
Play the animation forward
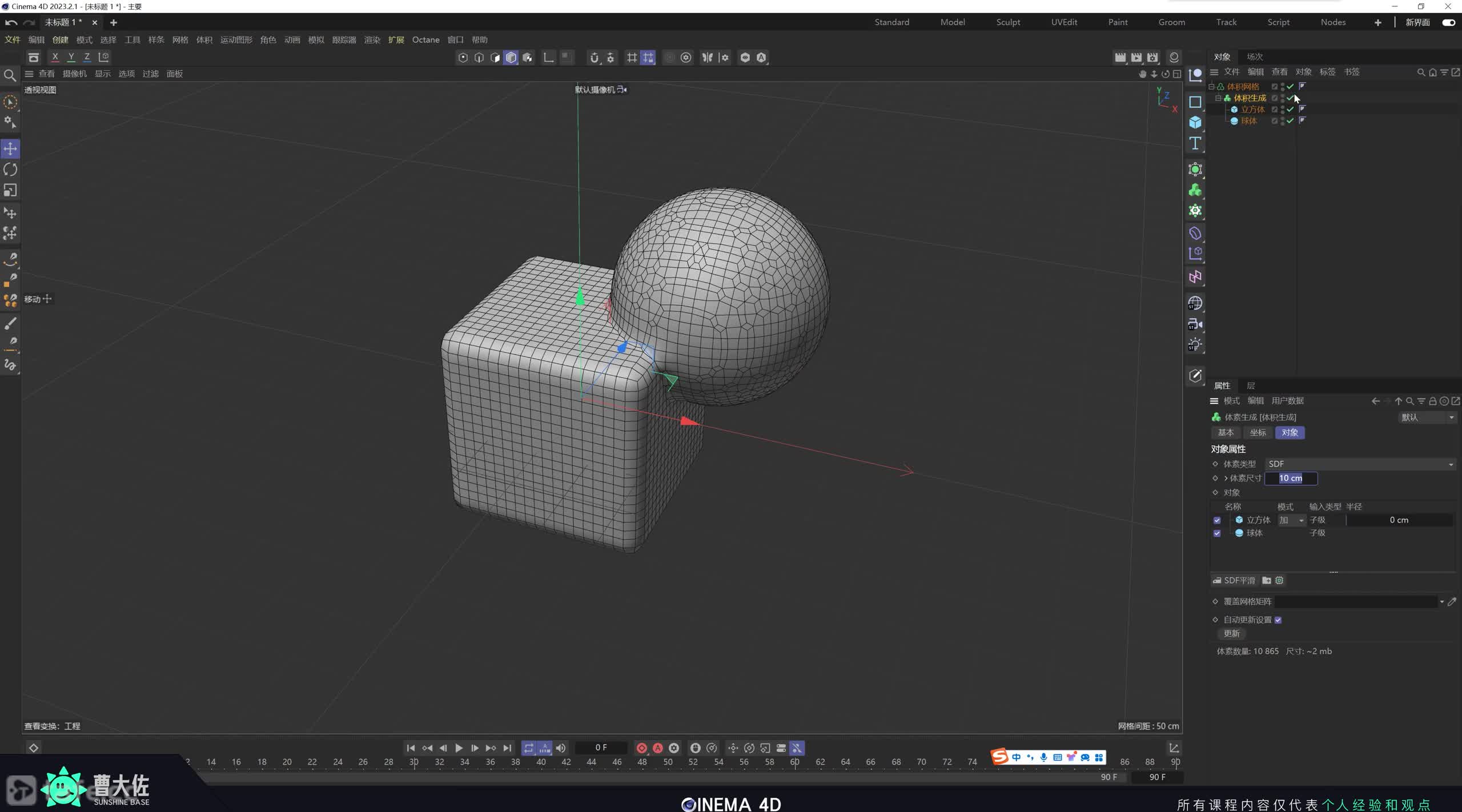point(459,748)
